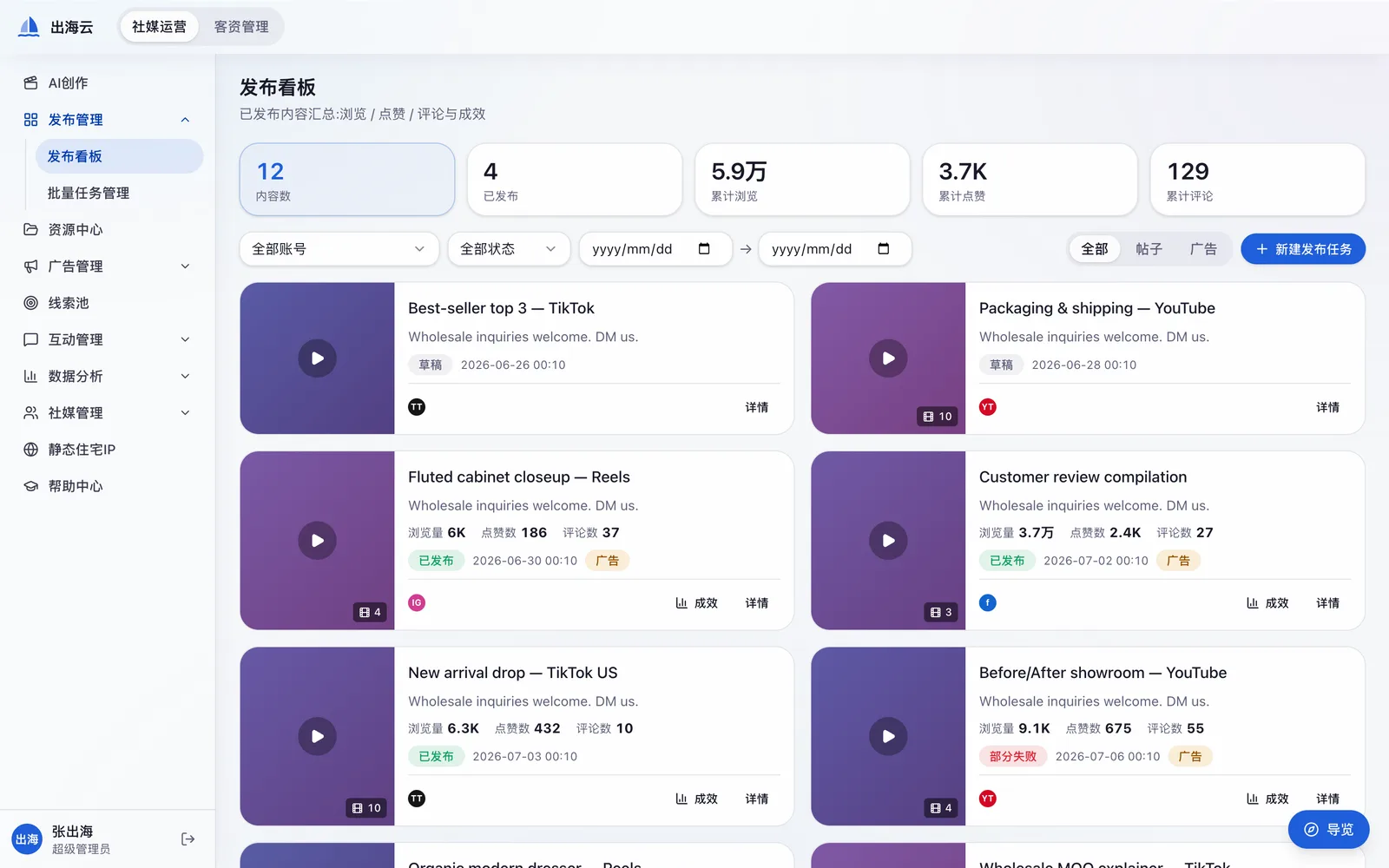1389x868 pixels.
Task: Click the 互动管理 chat icon
Action: (x=31, y=339)
